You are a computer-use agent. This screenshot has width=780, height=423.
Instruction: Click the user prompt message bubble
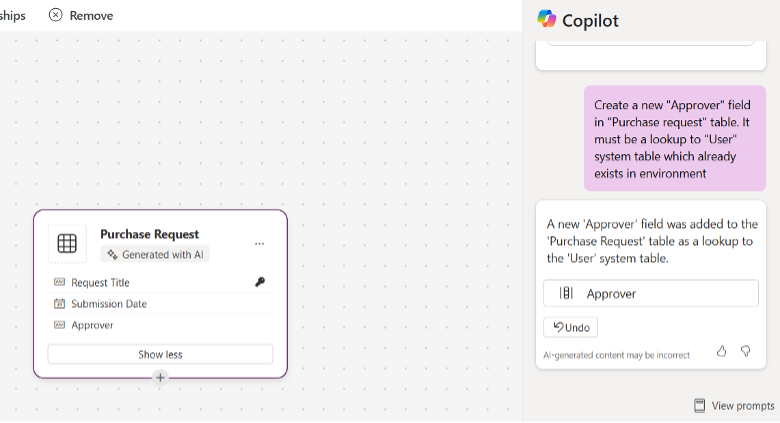[675, 138]
